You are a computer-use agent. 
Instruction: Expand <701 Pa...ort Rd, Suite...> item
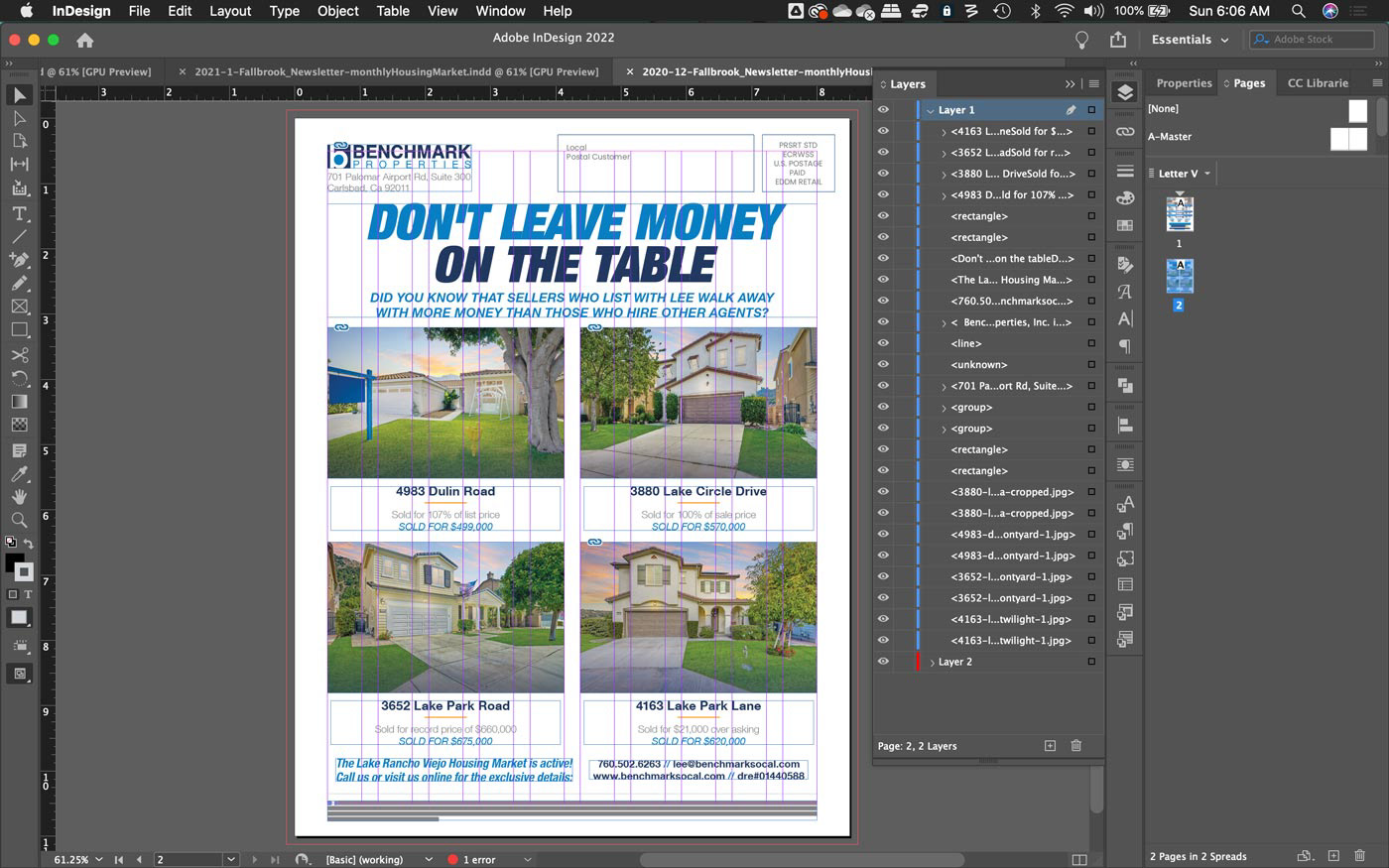tap(944, 386)
